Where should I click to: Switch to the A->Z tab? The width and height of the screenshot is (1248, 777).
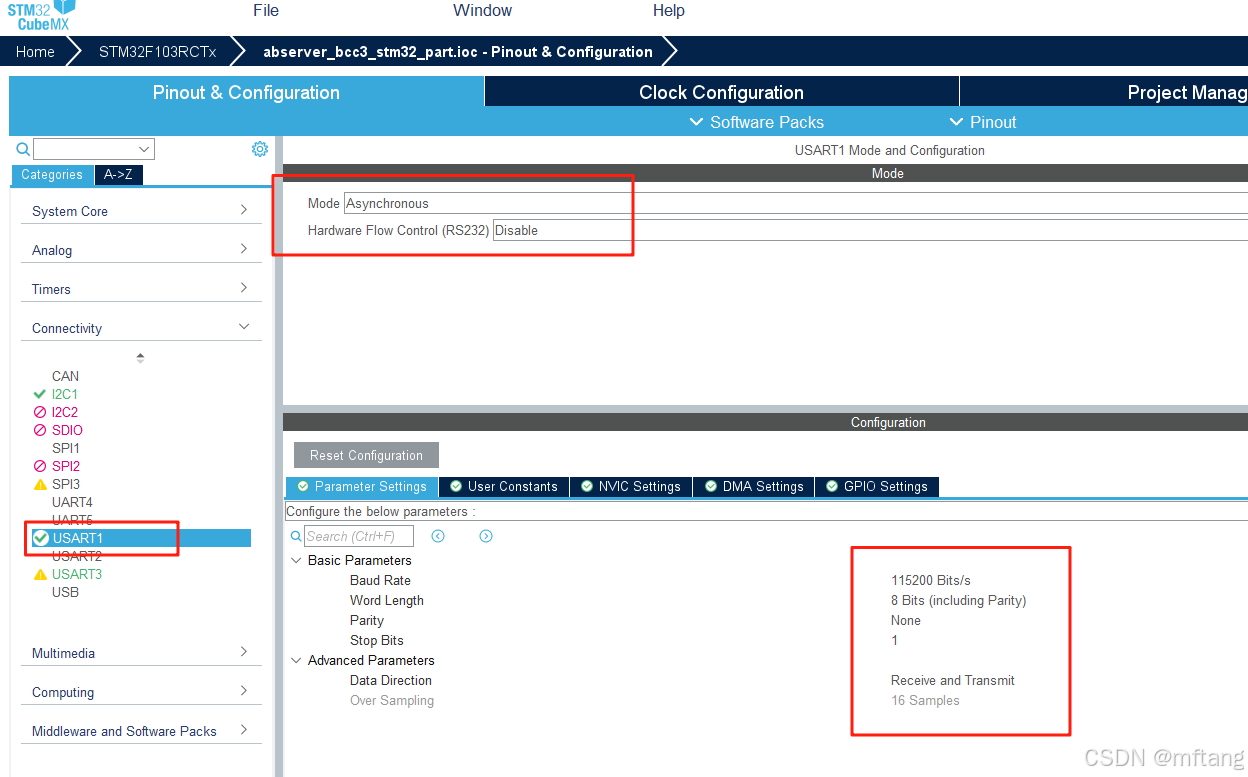point(118,174)
